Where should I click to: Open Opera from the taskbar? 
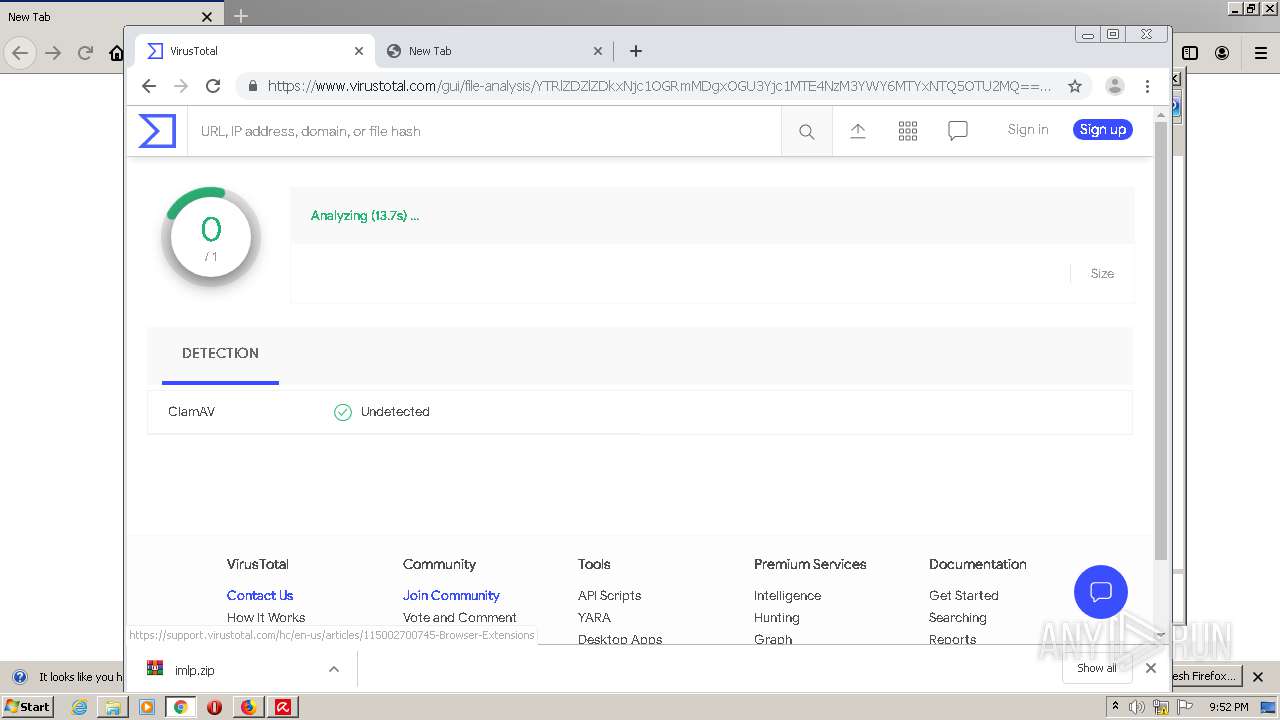tap(214, 707)
